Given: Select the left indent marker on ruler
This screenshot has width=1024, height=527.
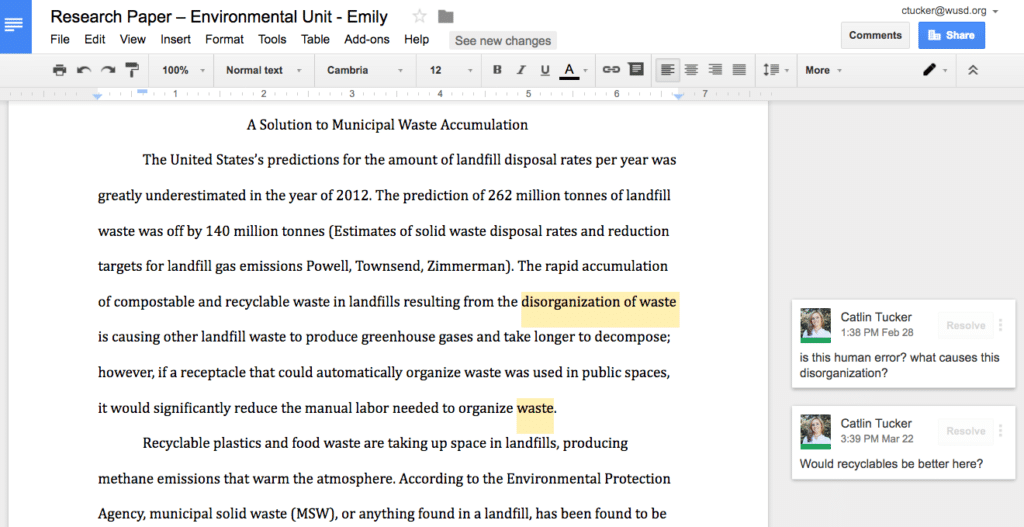Looking at the screenshot, I should (x=97, y=97).
